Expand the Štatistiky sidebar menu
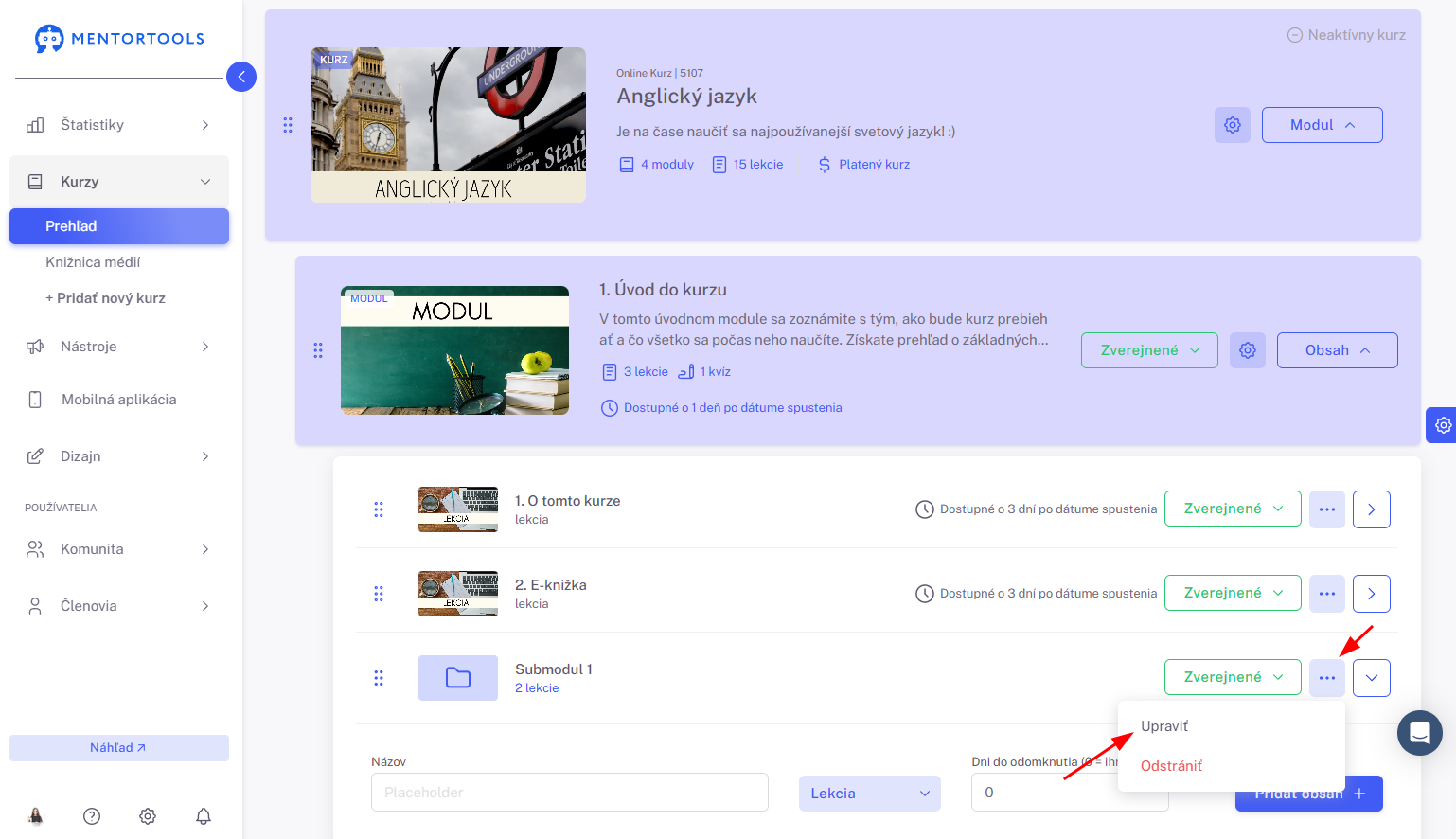1456x839 pixels. (119, 125)
